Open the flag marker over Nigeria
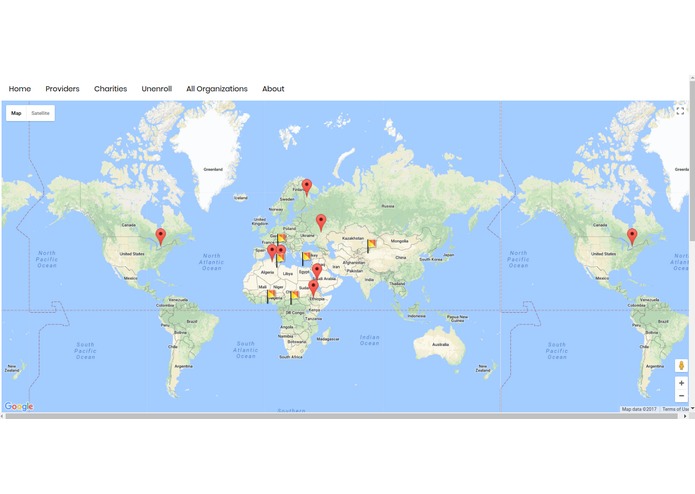 click(x=270, y=296)
